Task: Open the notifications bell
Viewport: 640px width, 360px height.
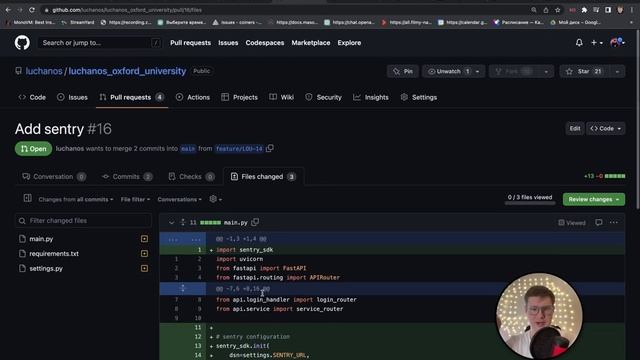Action: pyautogui.click(x=579, y=42)
